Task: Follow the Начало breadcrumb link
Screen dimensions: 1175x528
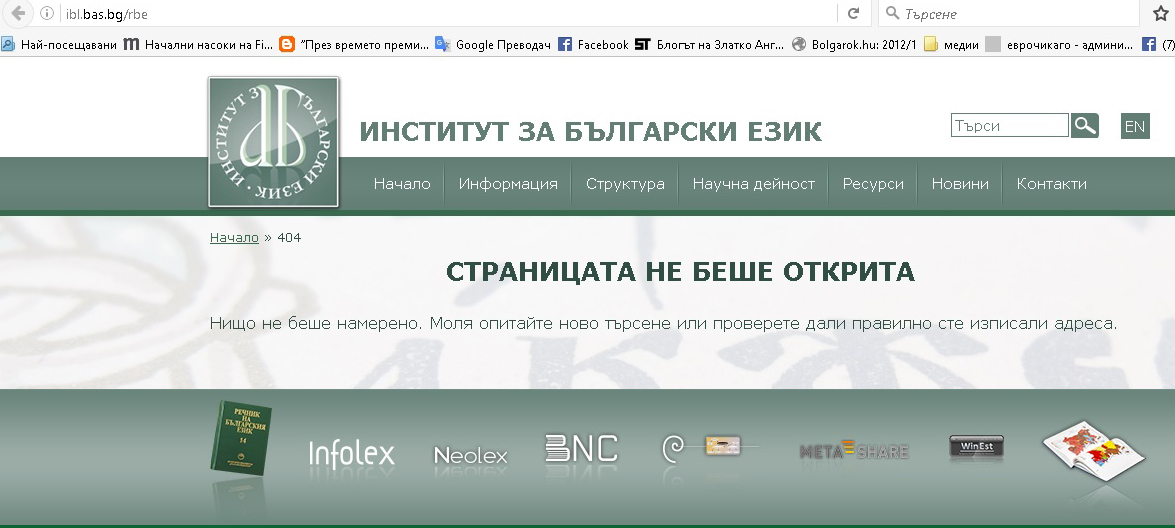Action: pos(234,238)
